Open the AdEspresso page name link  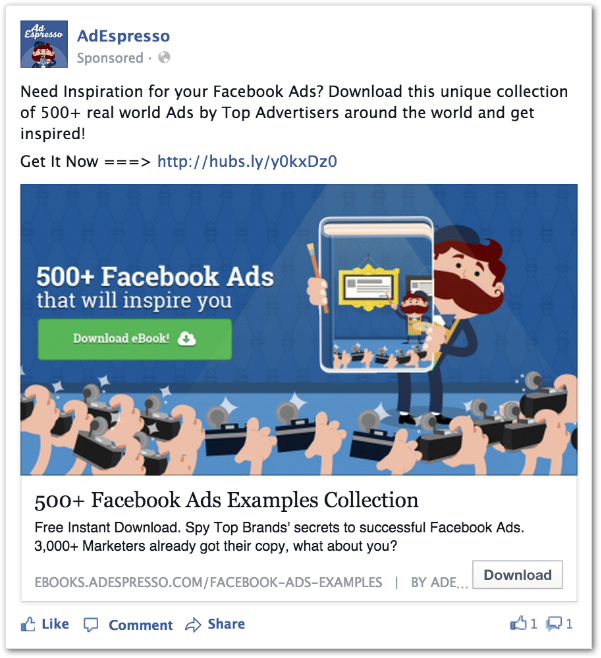click(123, 36)
